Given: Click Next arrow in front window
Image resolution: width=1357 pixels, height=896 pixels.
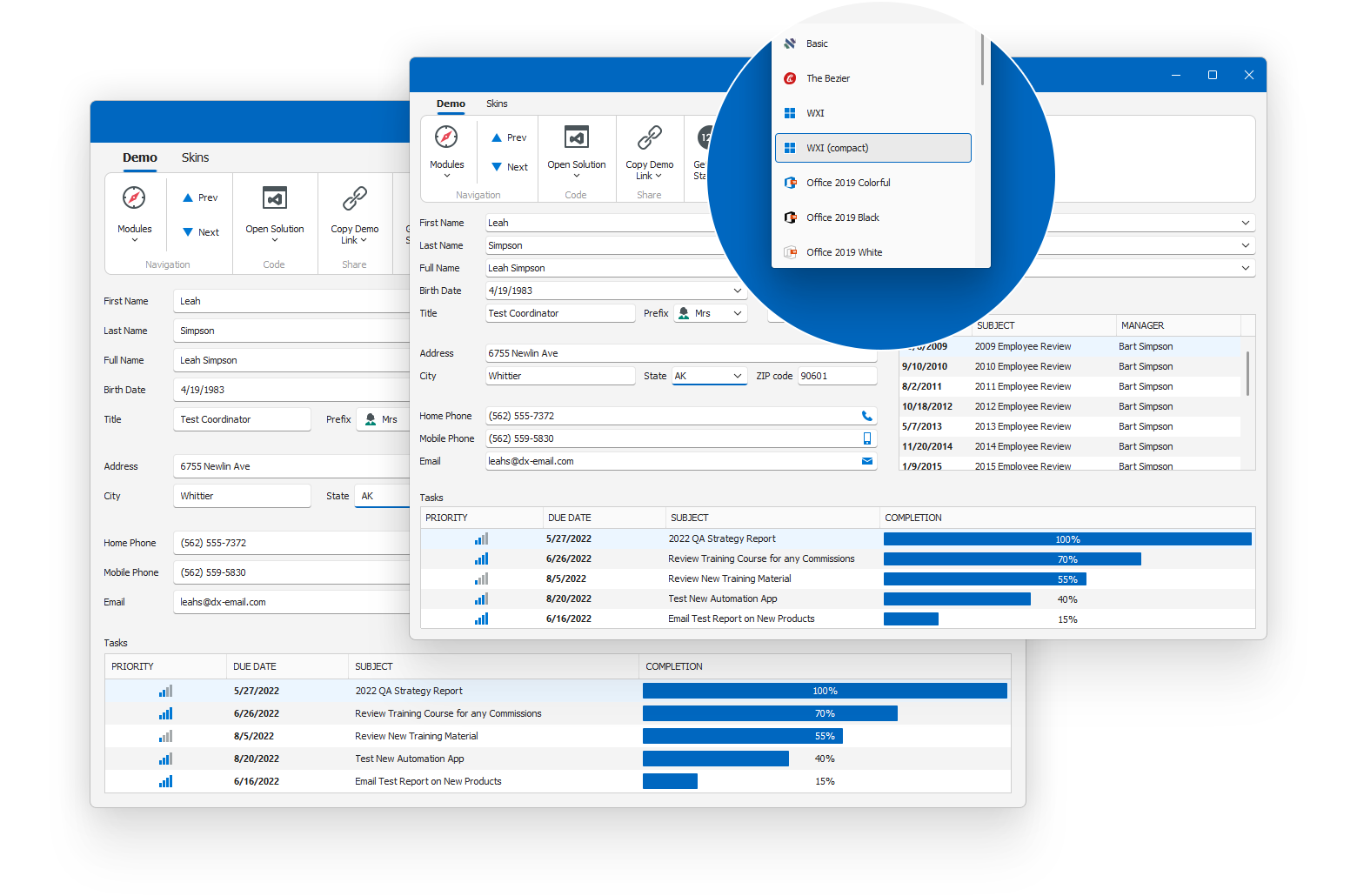Looking at the screenshot, I should tap(497, 167).
